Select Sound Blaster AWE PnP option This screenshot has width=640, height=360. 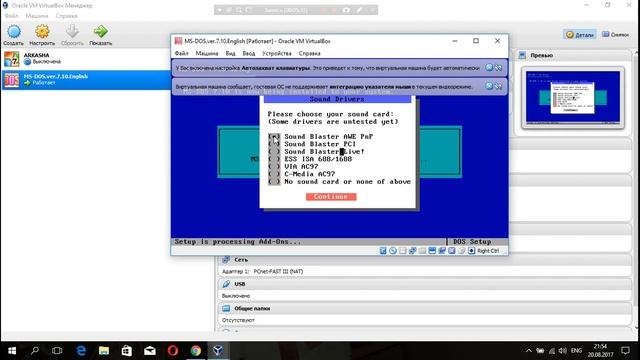point(320,136)
